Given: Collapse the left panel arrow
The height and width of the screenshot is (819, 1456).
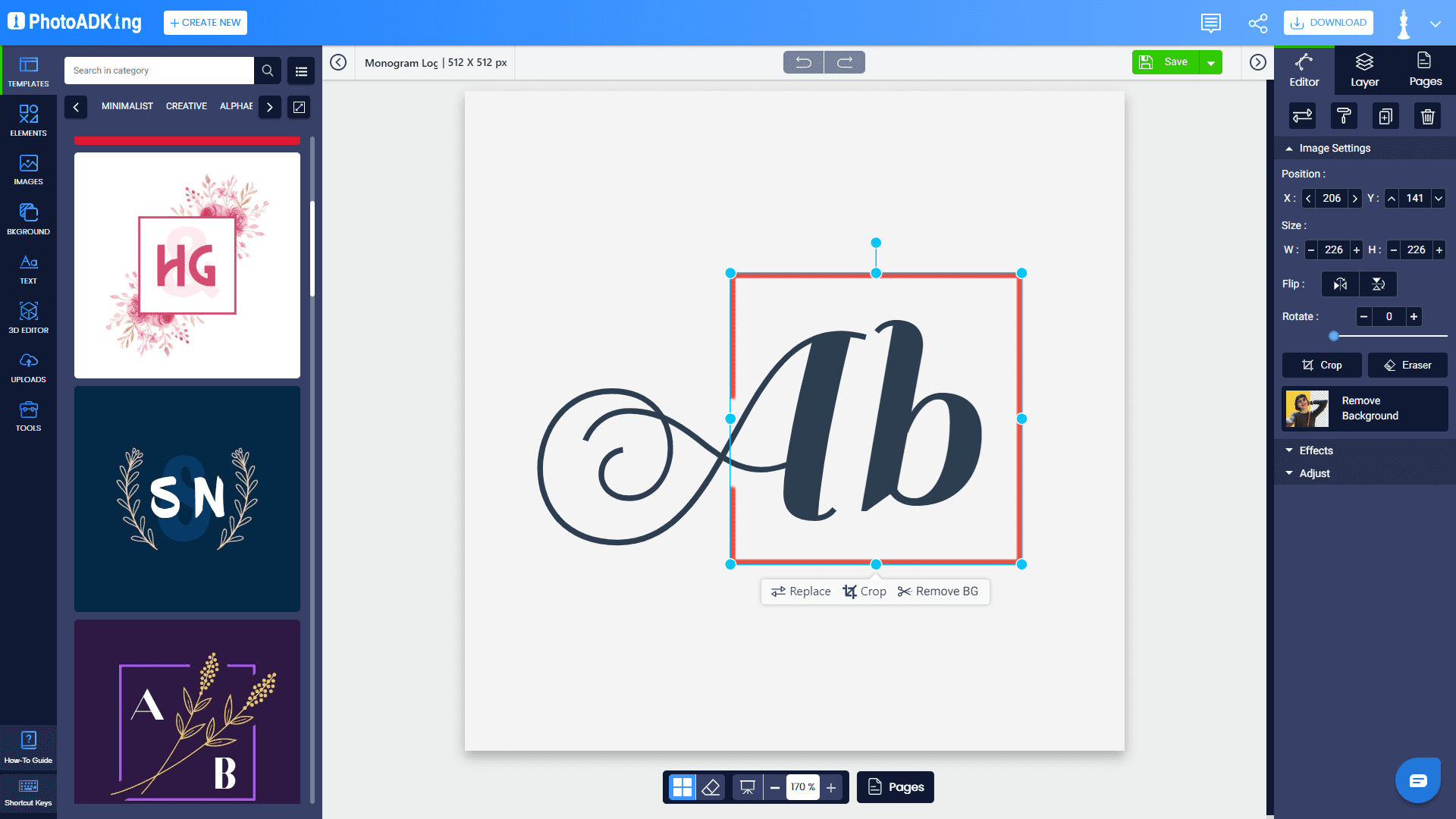Looking at the screenshot, I should tap(338, 62).
